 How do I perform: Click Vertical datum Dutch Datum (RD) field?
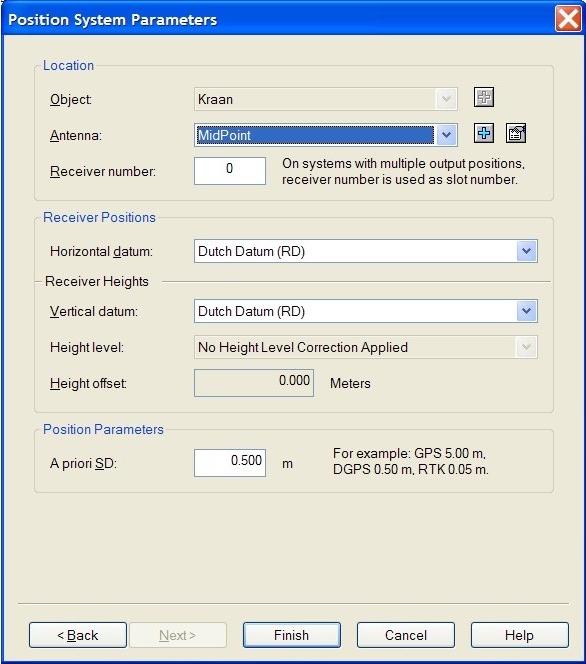pos(366,311)
